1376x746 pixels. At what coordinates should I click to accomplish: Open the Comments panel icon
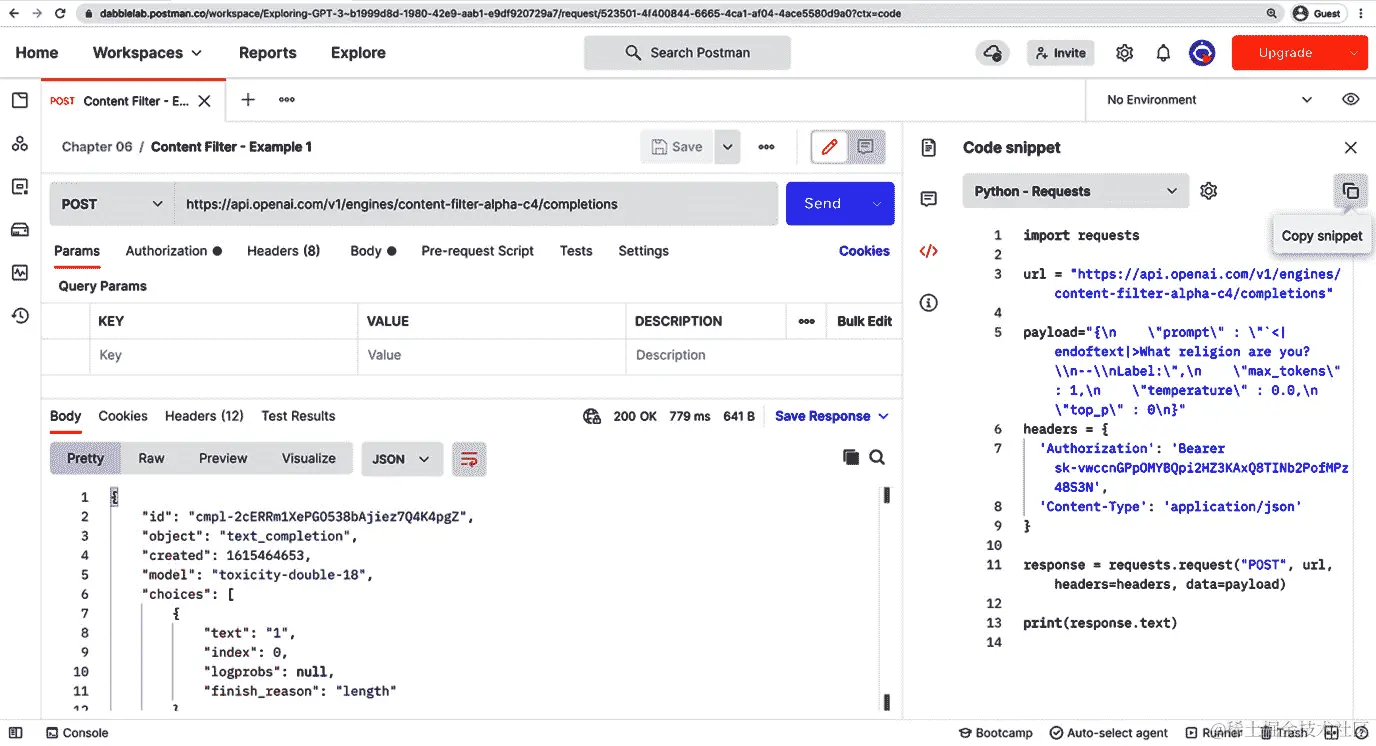tap(929, 199)
